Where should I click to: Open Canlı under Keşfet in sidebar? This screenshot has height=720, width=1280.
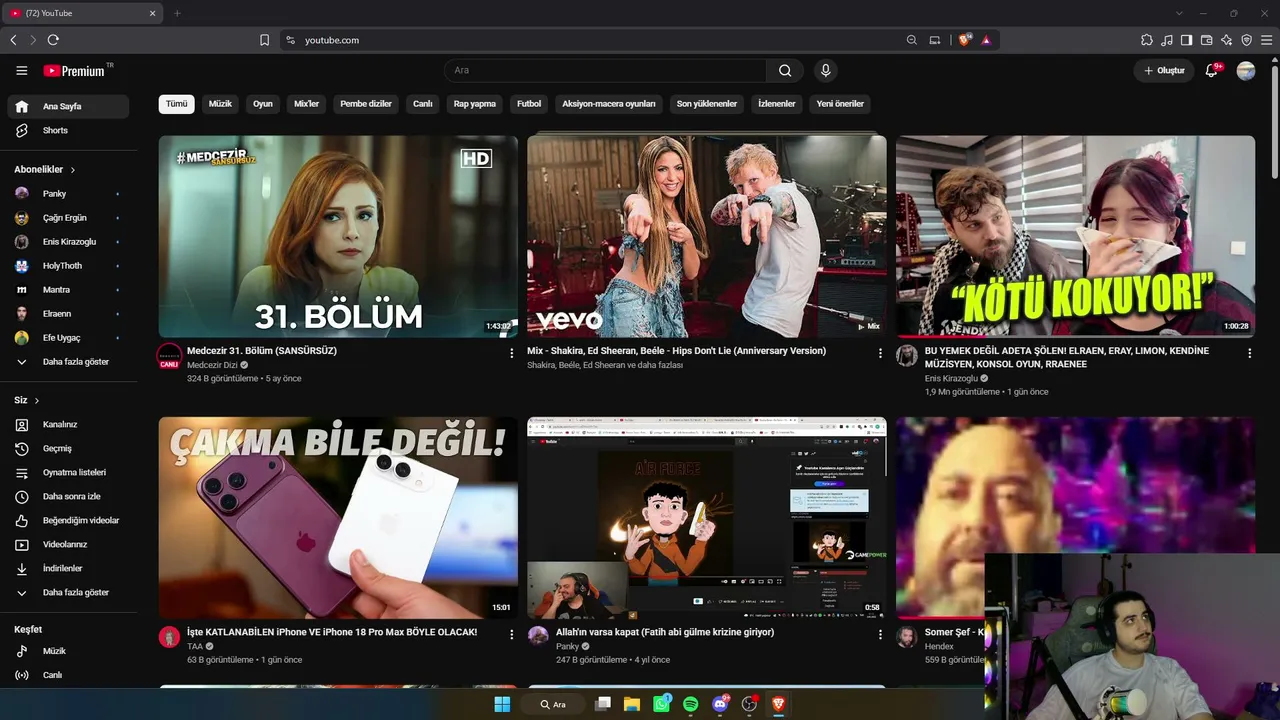[x=68, y=675]
